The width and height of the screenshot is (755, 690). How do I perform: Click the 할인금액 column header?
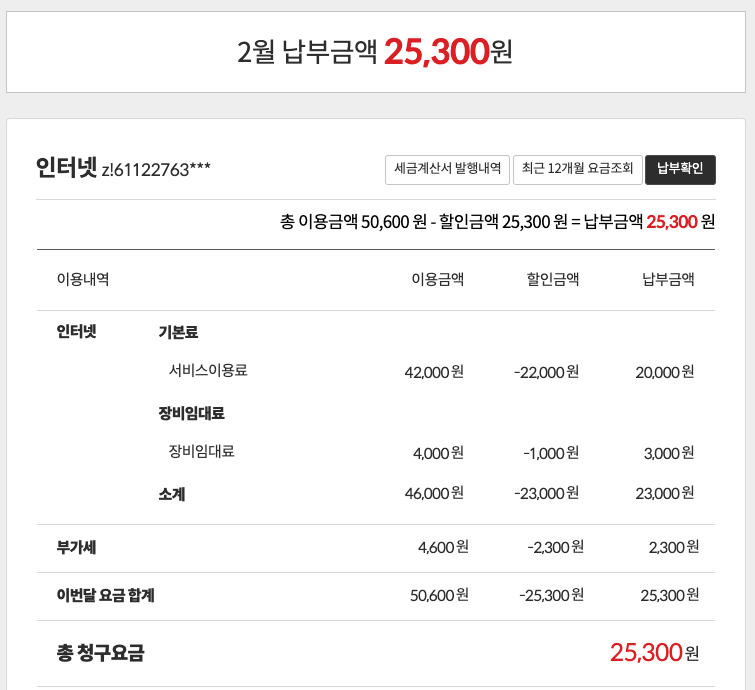click(x=553, y=280)
